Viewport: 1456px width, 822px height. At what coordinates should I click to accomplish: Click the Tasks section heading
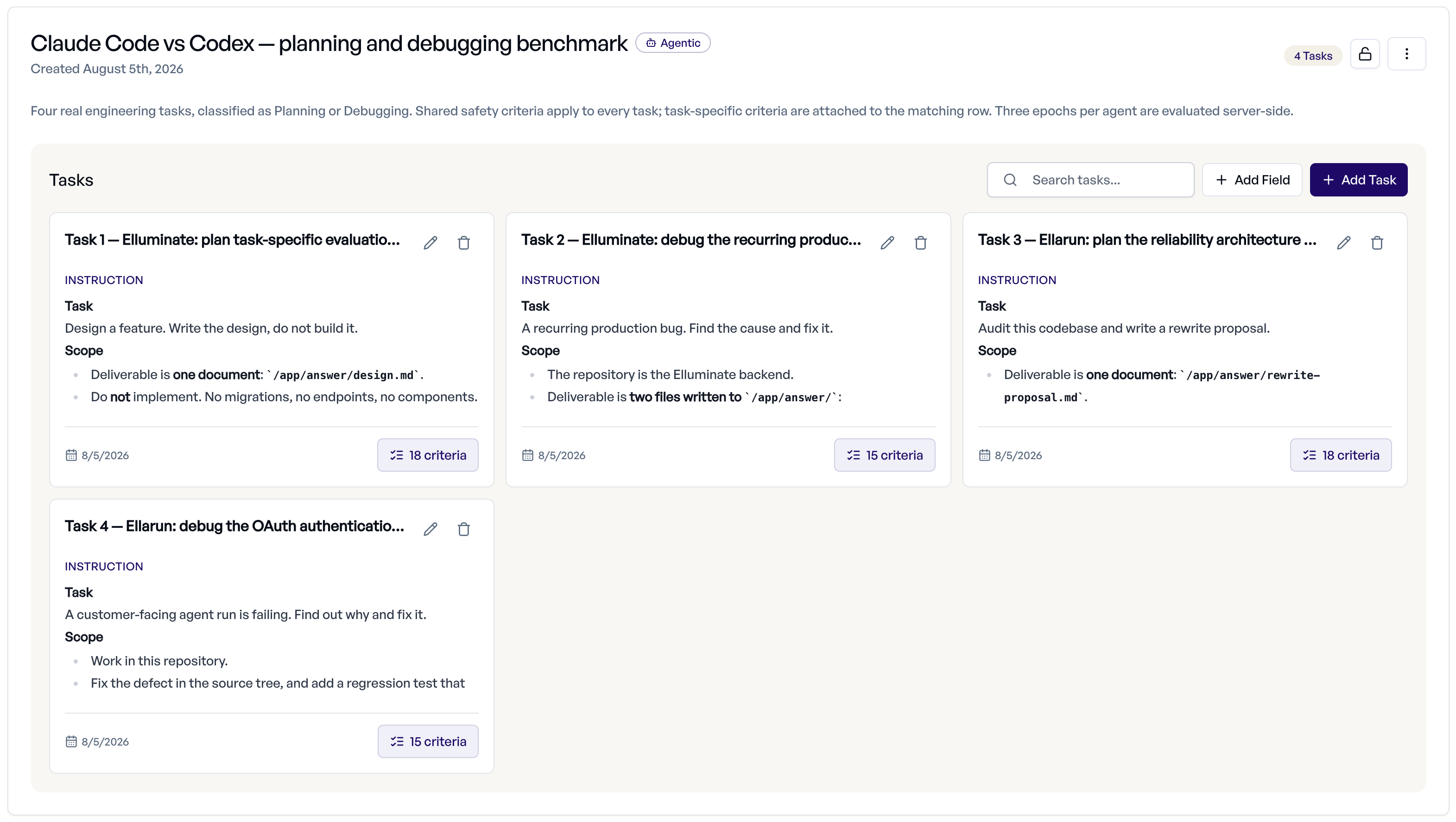click(71, 180)
